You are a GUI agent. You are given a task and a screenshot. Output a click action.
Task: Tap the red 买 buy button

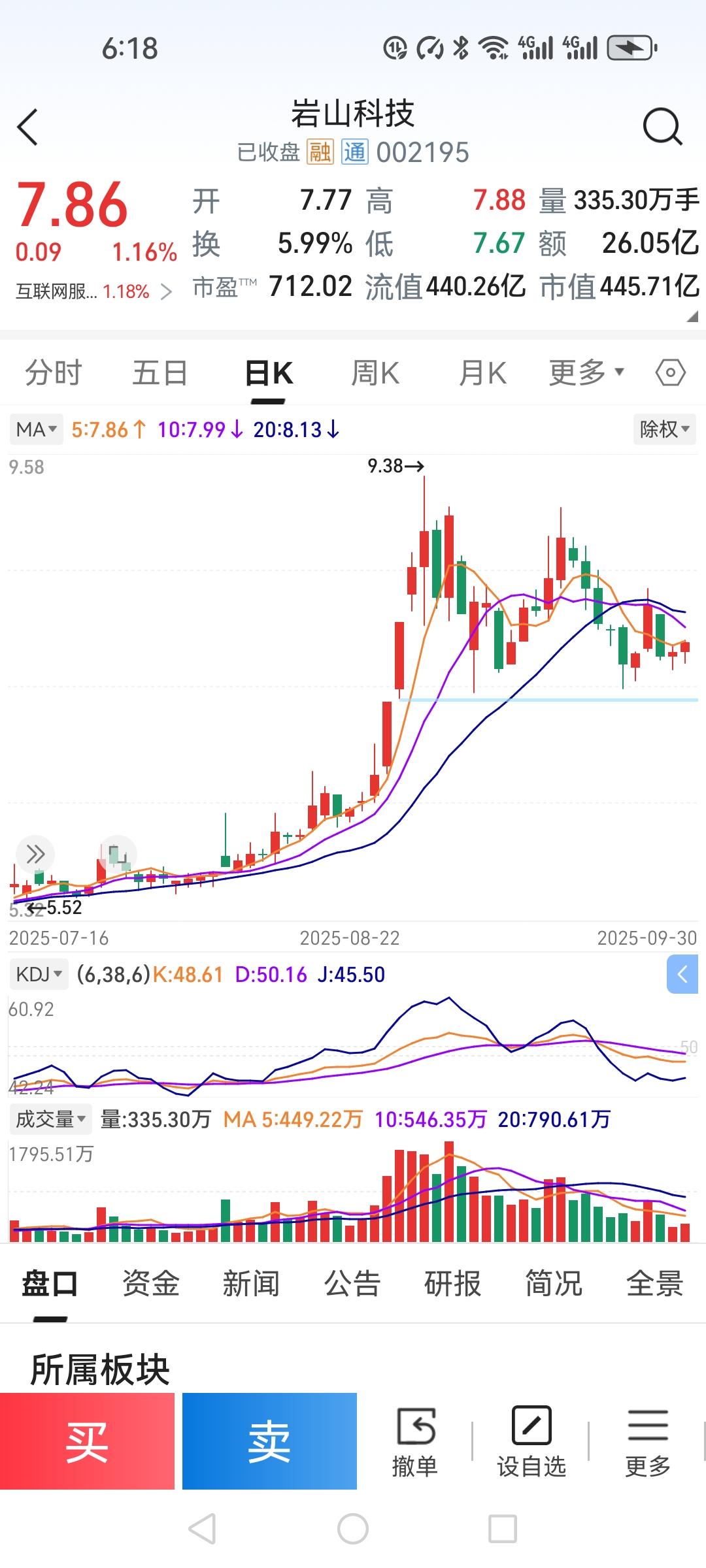[88, 1441]
